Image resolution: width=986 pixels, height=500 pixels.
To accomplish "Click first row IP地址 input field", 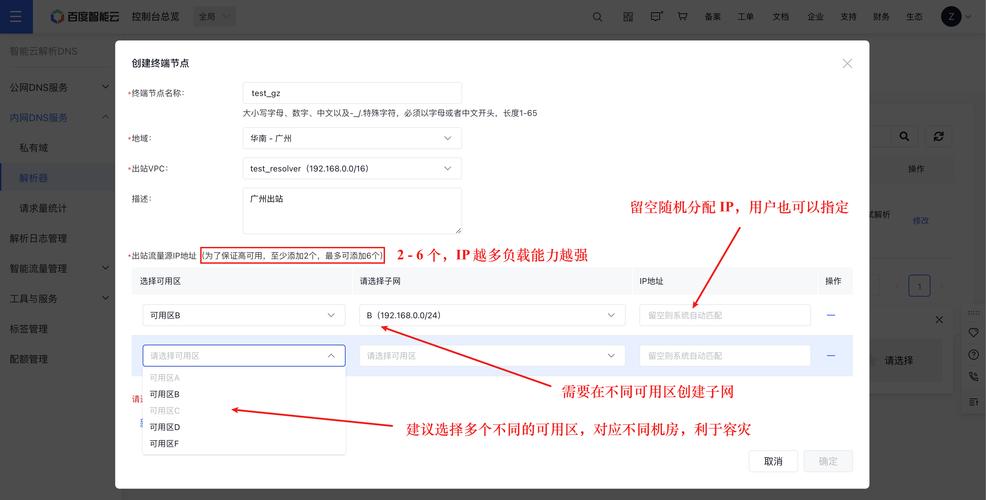I will (724, 315).
